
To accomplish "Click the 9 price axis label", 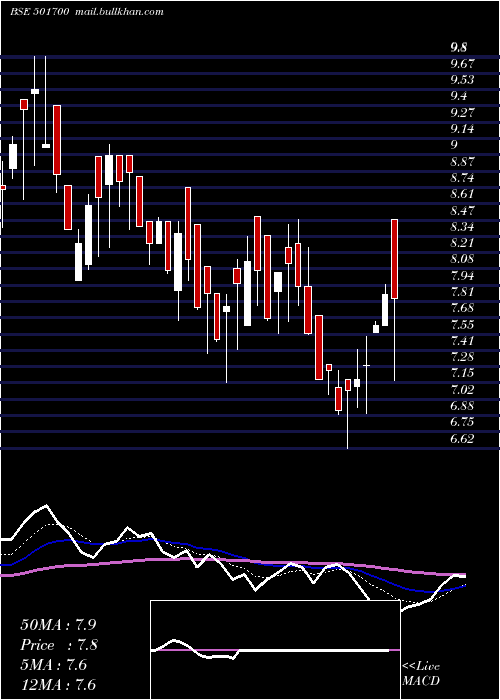I will [x=454, y=145].
